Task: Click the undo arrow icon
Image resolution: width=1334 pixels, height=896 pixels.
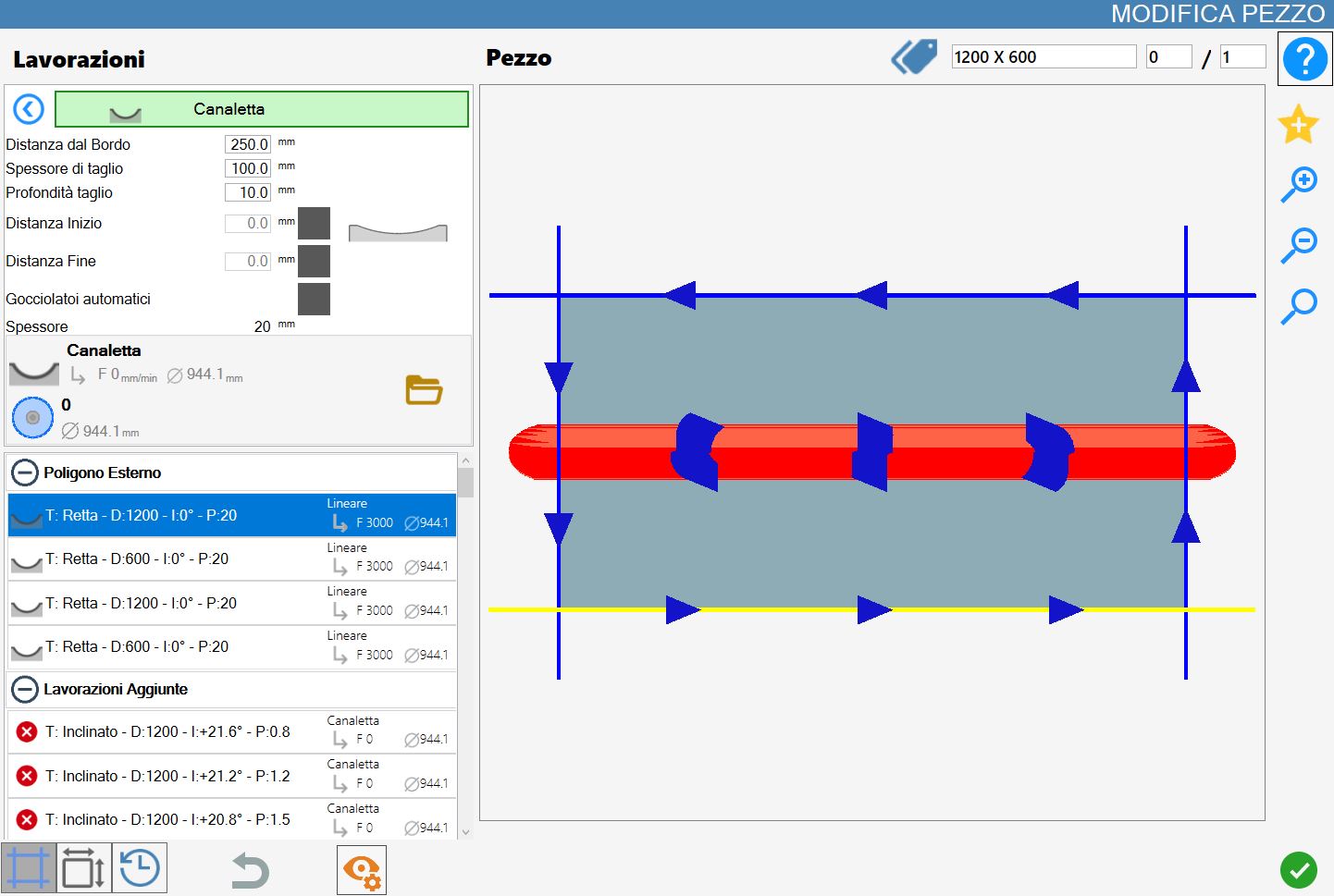Action: tap(250, 870)
